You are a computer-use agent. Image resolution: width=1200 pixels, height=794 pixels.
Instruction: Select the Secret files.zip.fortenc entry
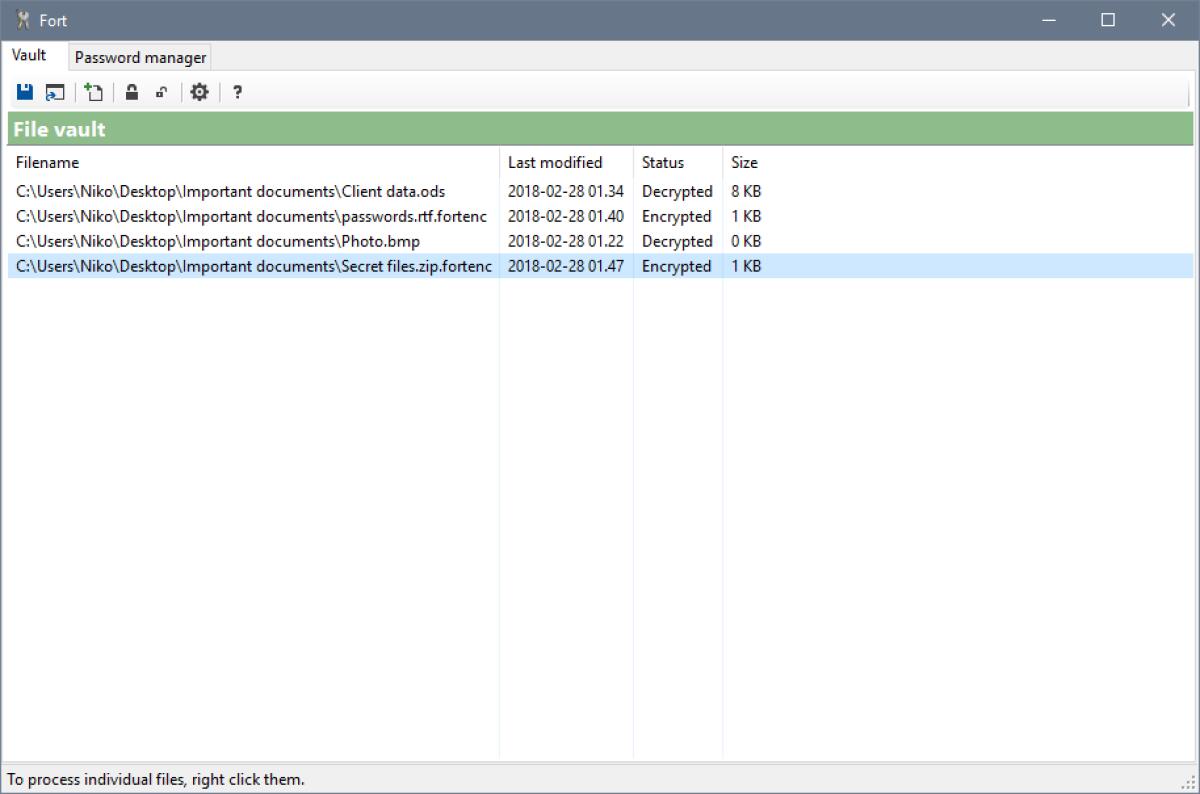click(247, 266)
